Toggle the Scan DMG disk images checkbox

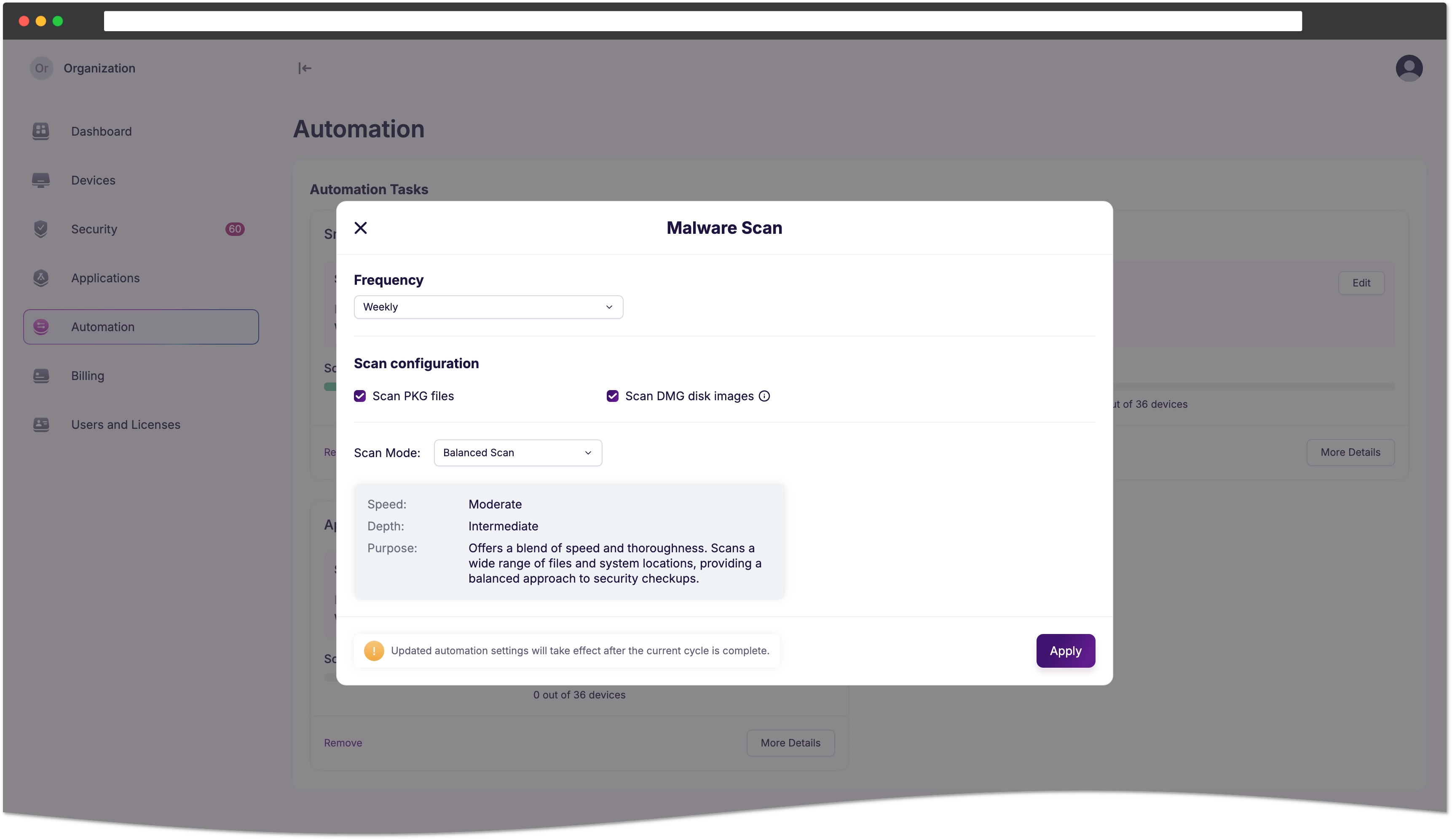(612, 395)
